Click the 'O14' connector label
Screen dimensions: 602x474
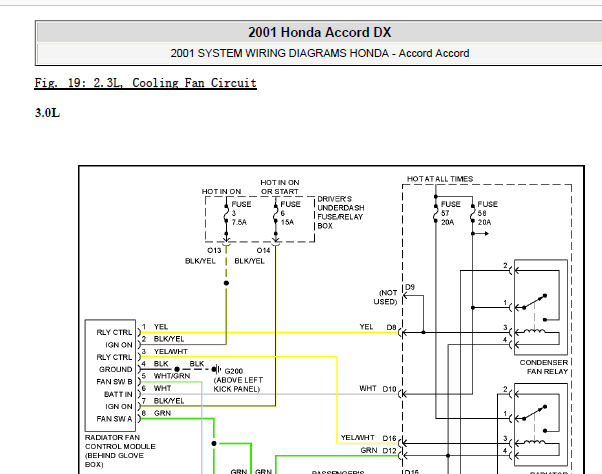tap(263, 251)
